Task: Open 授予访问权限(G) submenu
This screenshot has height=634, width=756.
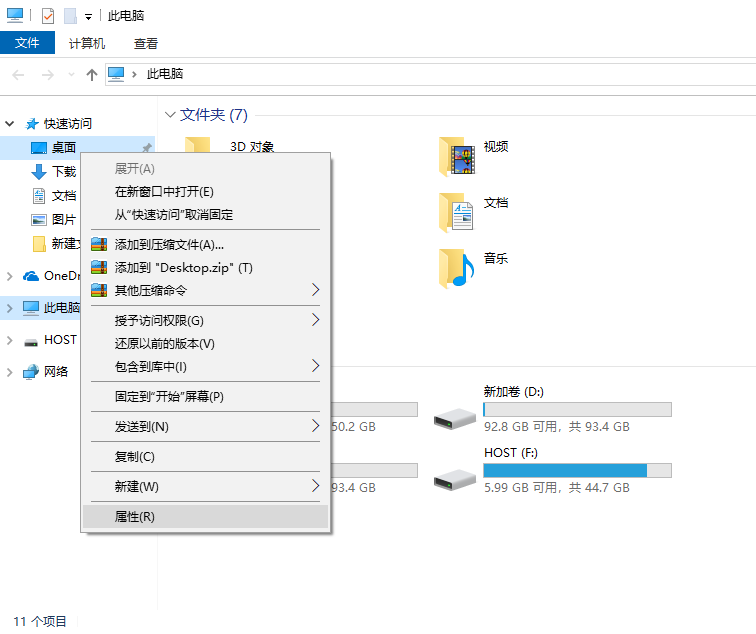Action: pyautogui.click(x=205, y=321)
